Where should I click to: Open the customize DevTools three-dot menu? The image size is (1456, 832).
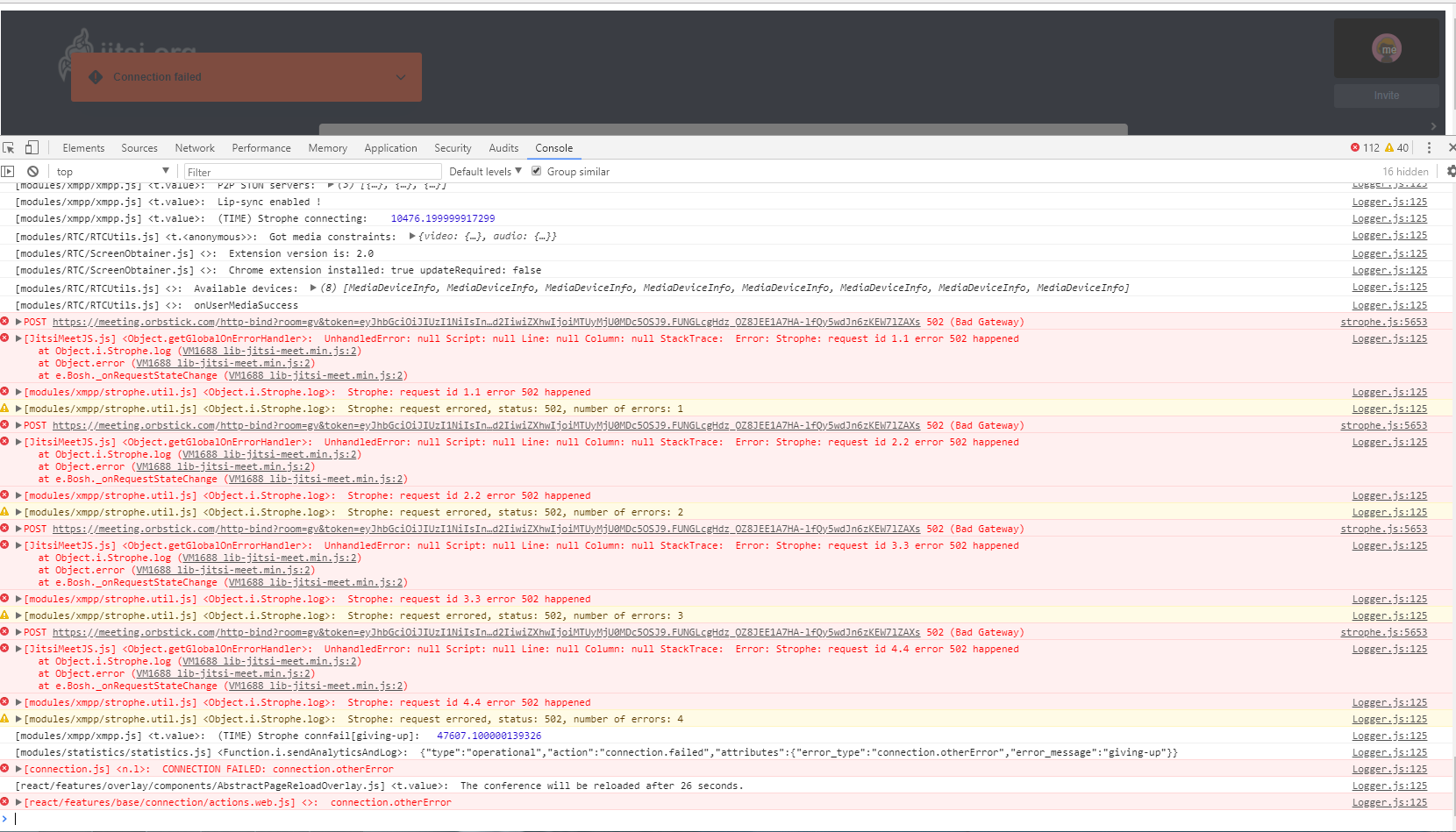point(1430,147)
